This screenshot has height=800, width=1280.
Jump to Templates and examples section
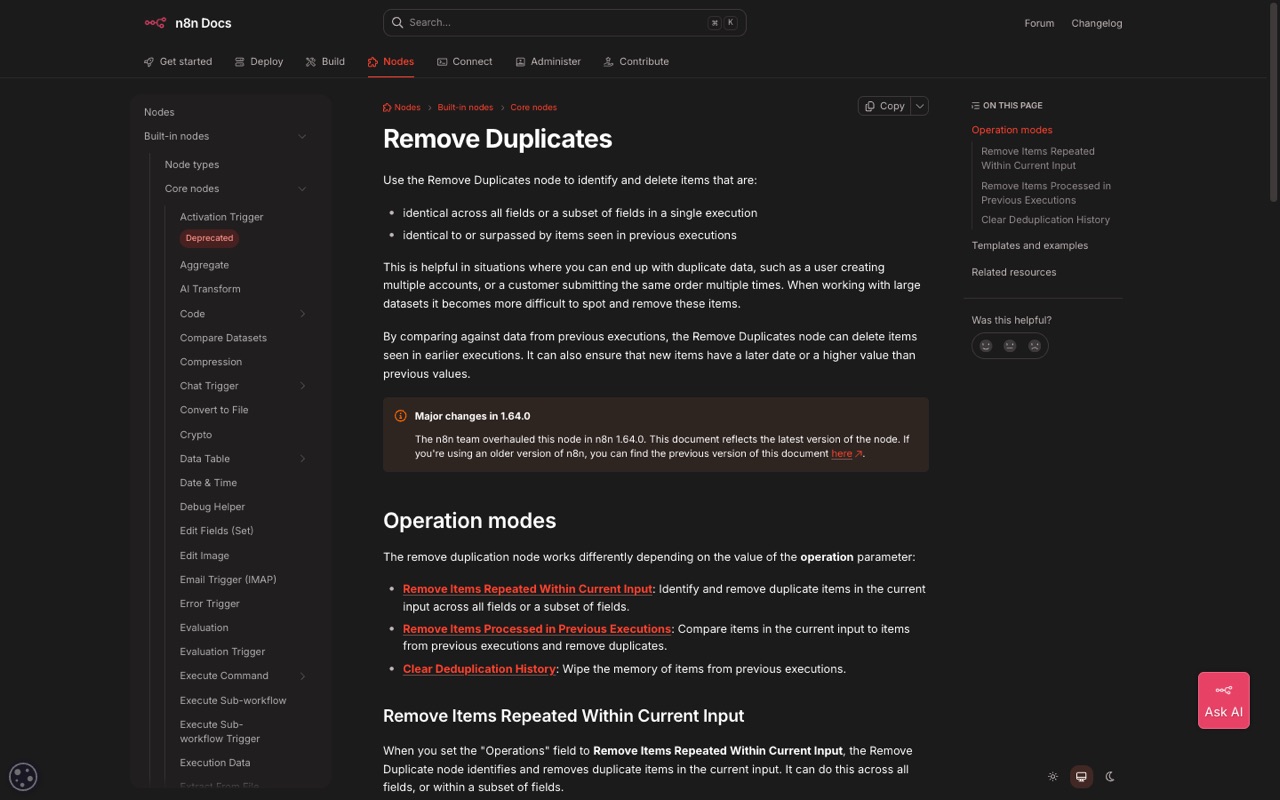[1030, 245]
